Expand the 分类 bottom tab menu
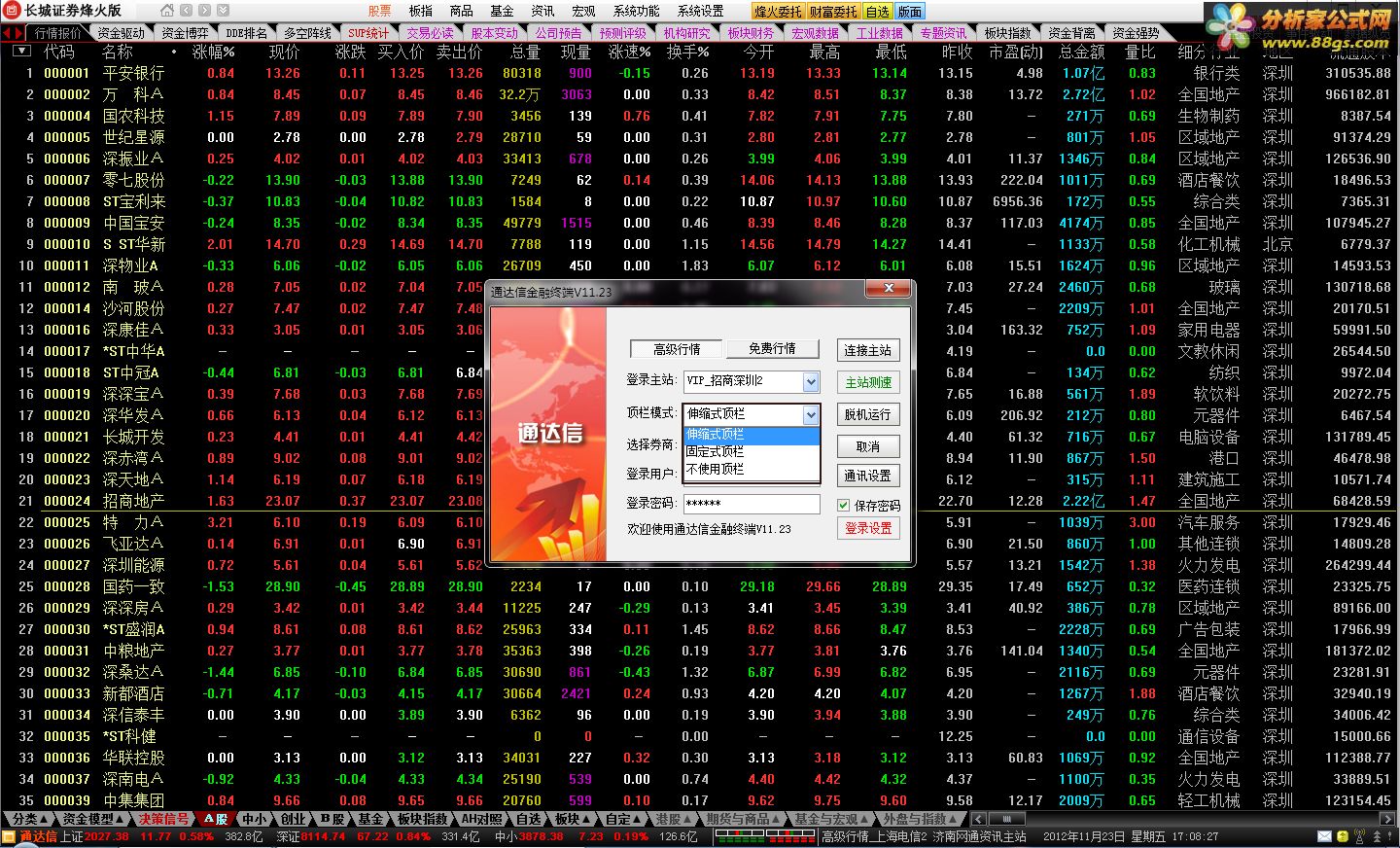This screenshot has width=1400, height=848. 29,819
